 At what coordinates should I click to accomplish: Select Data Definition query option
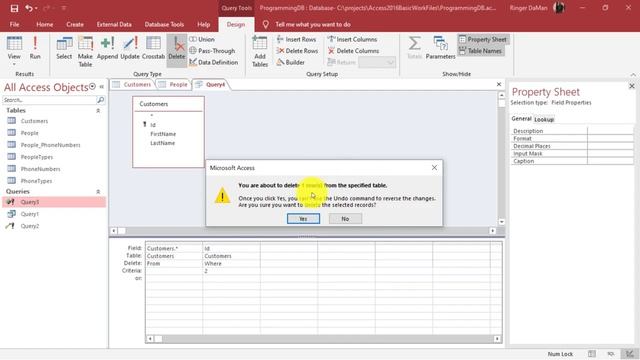213,62
